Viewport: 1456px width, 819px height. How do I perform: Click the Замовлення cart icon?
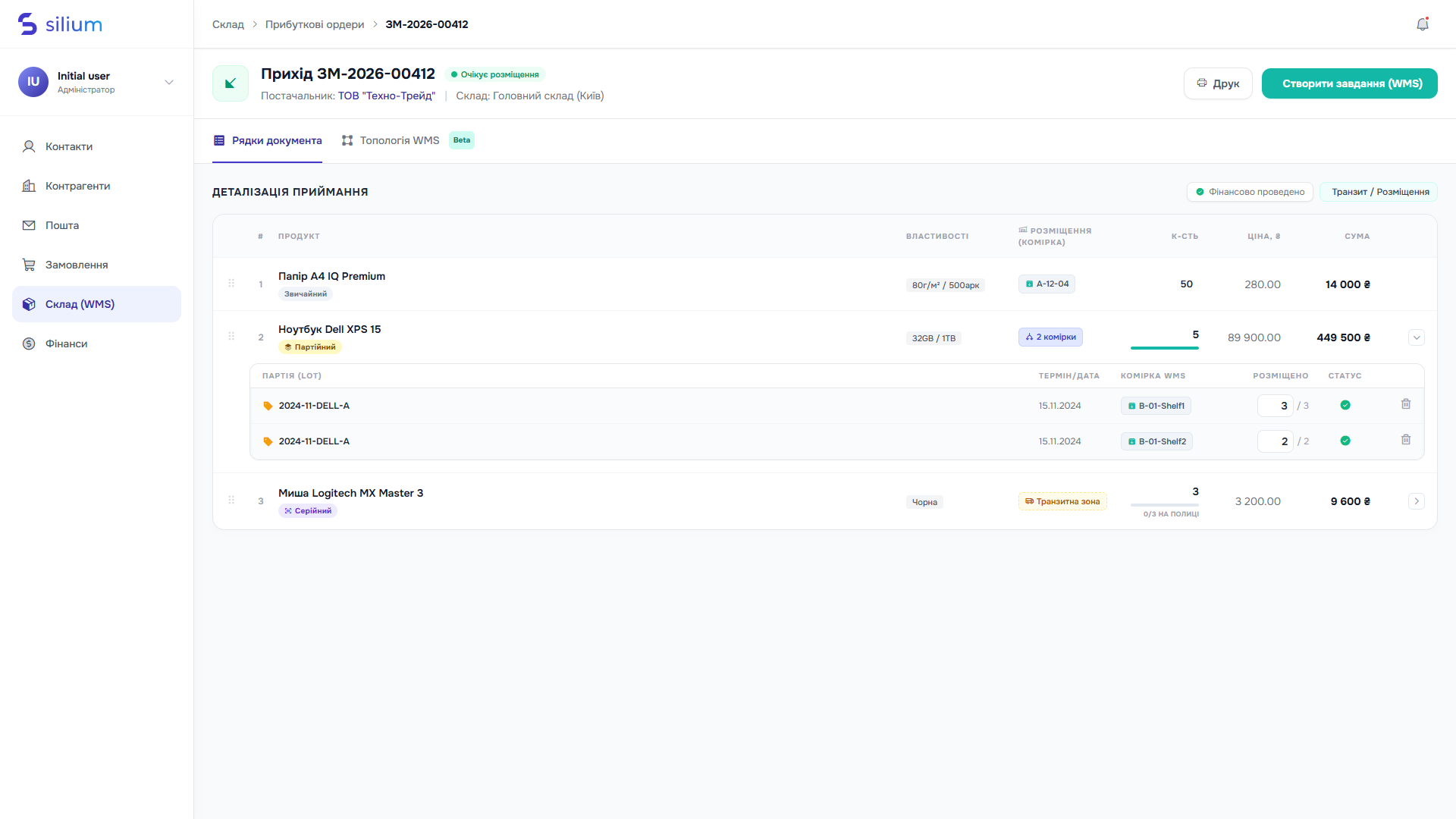tap(29, 265)
